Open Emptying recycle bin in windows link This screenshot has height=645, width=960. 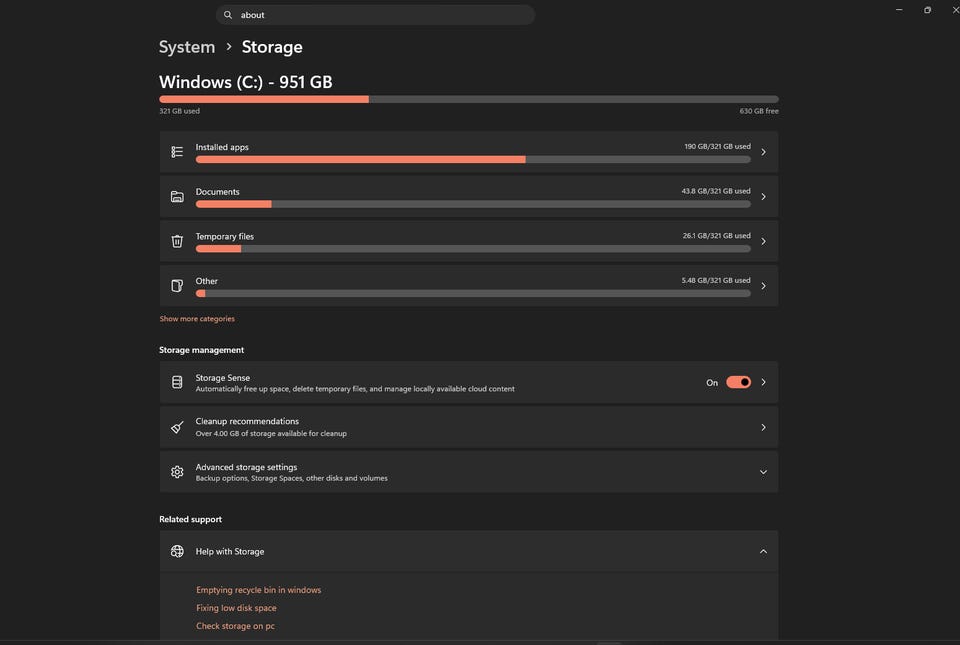pyautogui.click(x=258, y=590)
